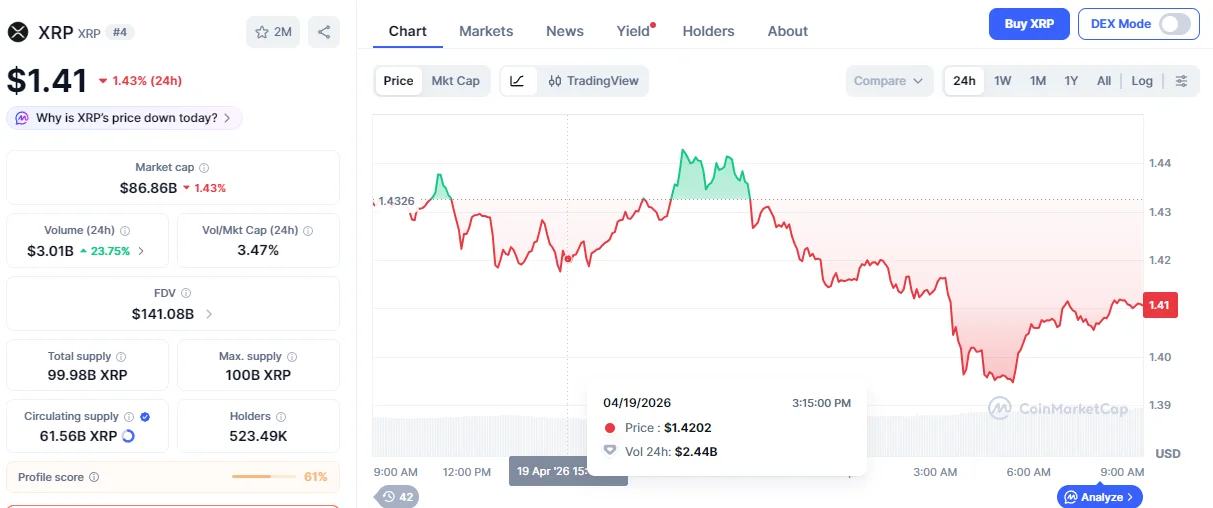
Task: Click the XRP coin logo icon
Action: click(x=18, y=32)
